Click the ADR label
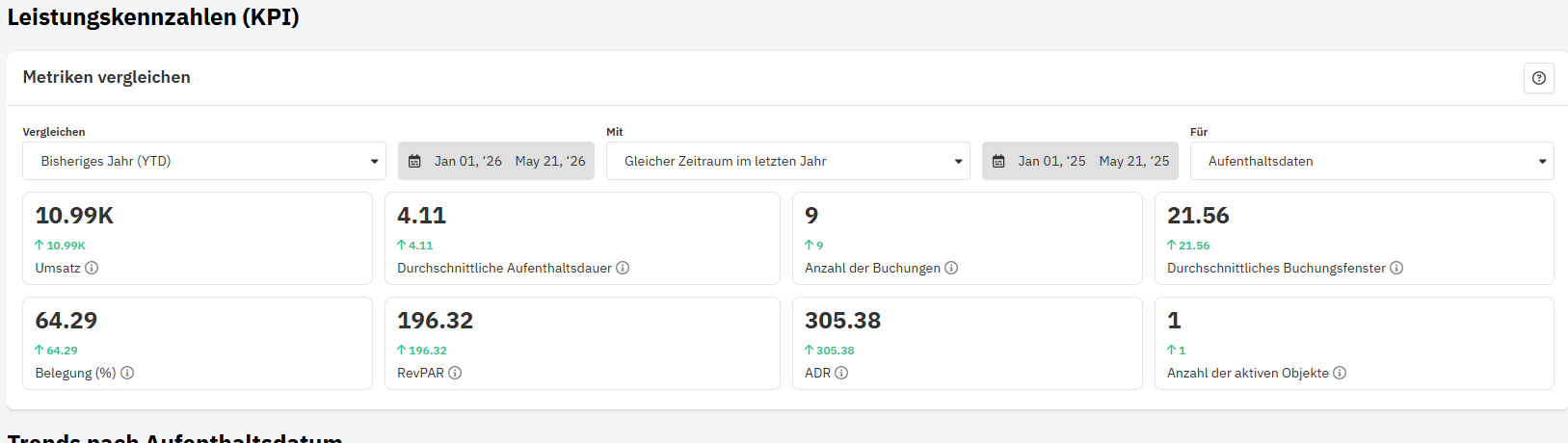The image size is (1568, 443). [817, 373]
